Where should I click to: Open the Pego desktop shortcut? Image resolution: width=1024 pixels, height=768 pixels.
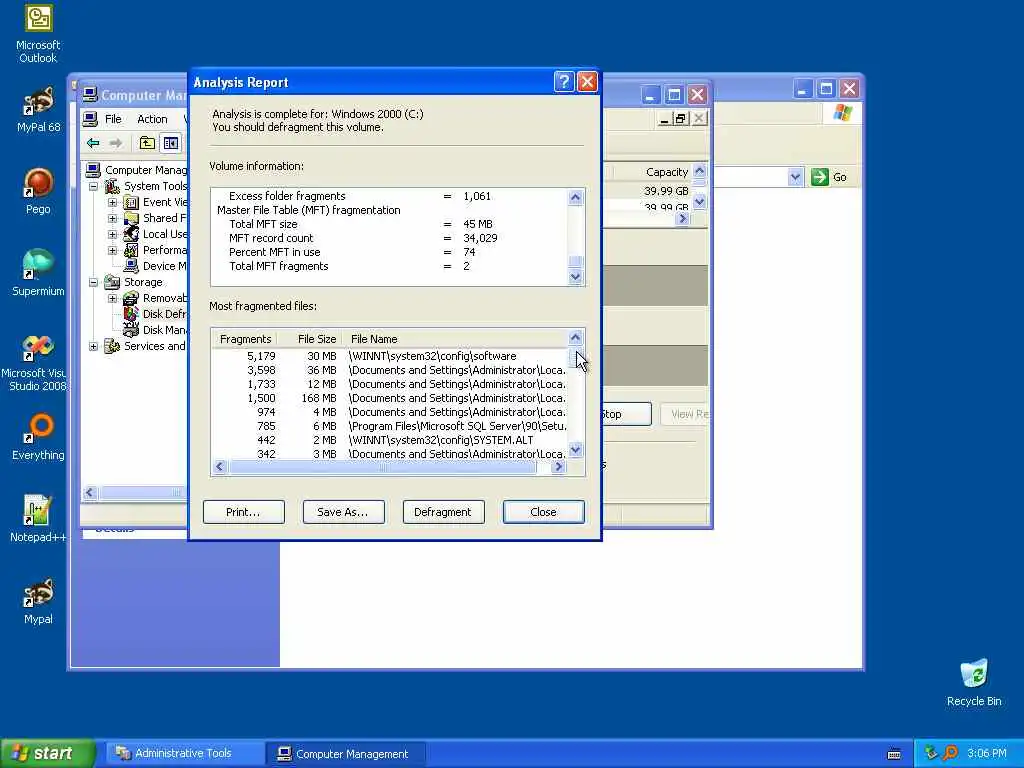[38, 191]
